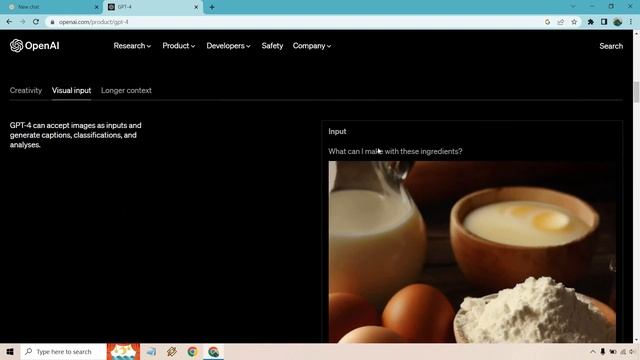
Task: Toggle the browser side panel icon
Action: pyautogui.click(x=604, y=22)
